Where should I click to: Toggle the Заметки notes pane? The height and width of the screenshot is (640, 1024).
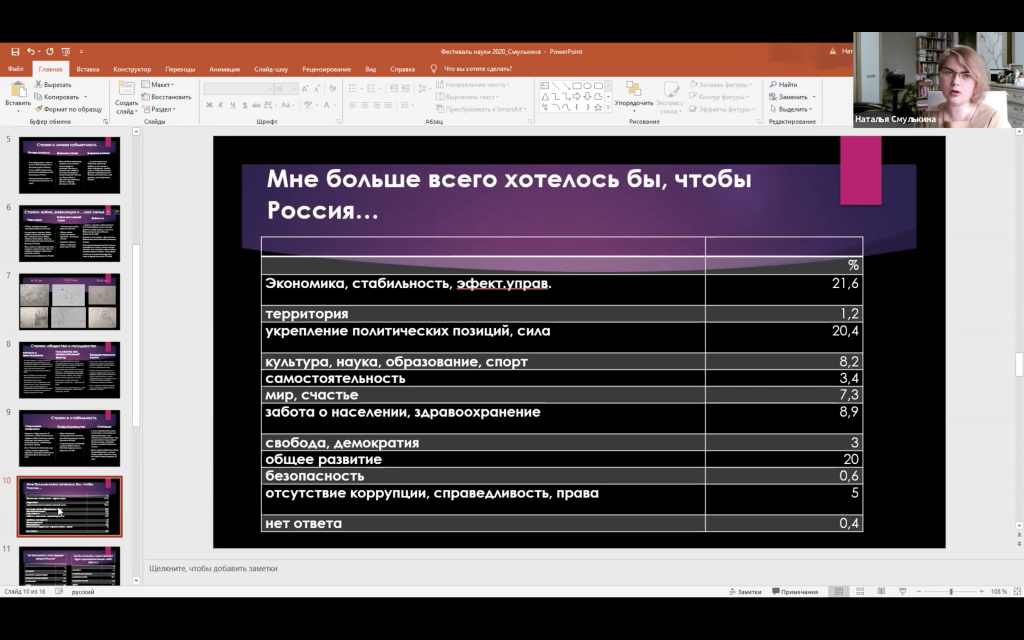coord(746,592)
